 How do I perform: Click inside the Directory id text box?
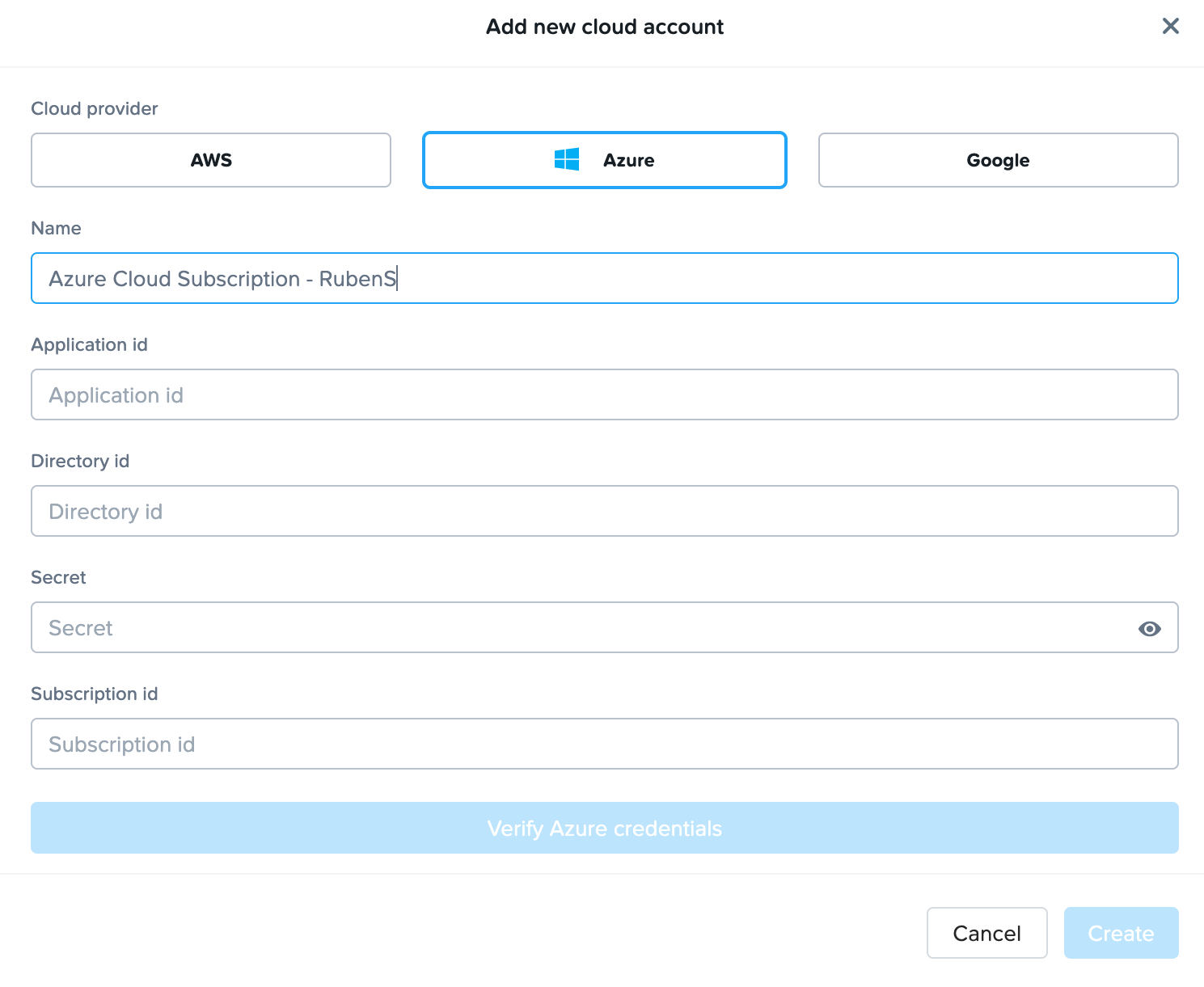(604, 512)
